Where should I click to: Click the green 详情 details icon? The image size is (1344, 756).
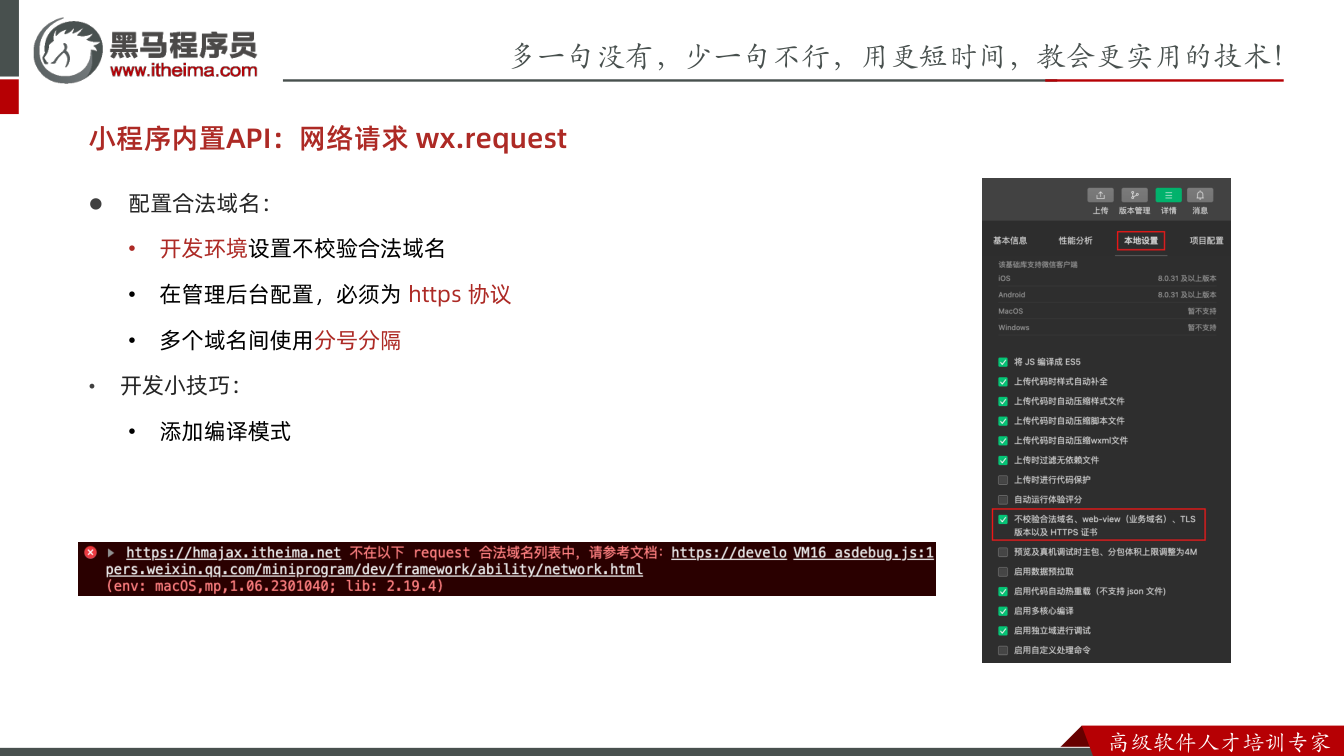(1168, 196)
